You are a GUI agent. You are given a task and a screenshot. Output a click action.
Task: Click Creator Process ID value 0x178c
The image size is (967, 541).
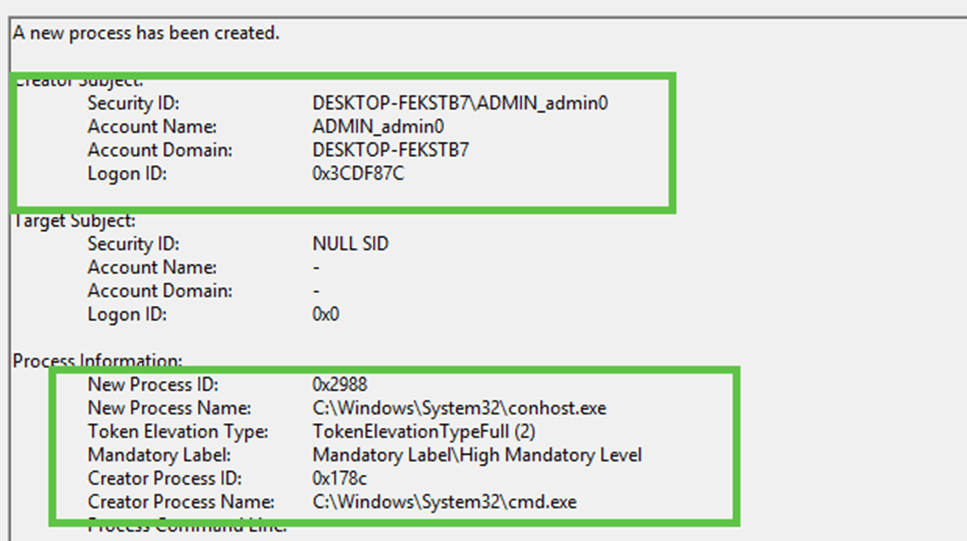point(340,478)
